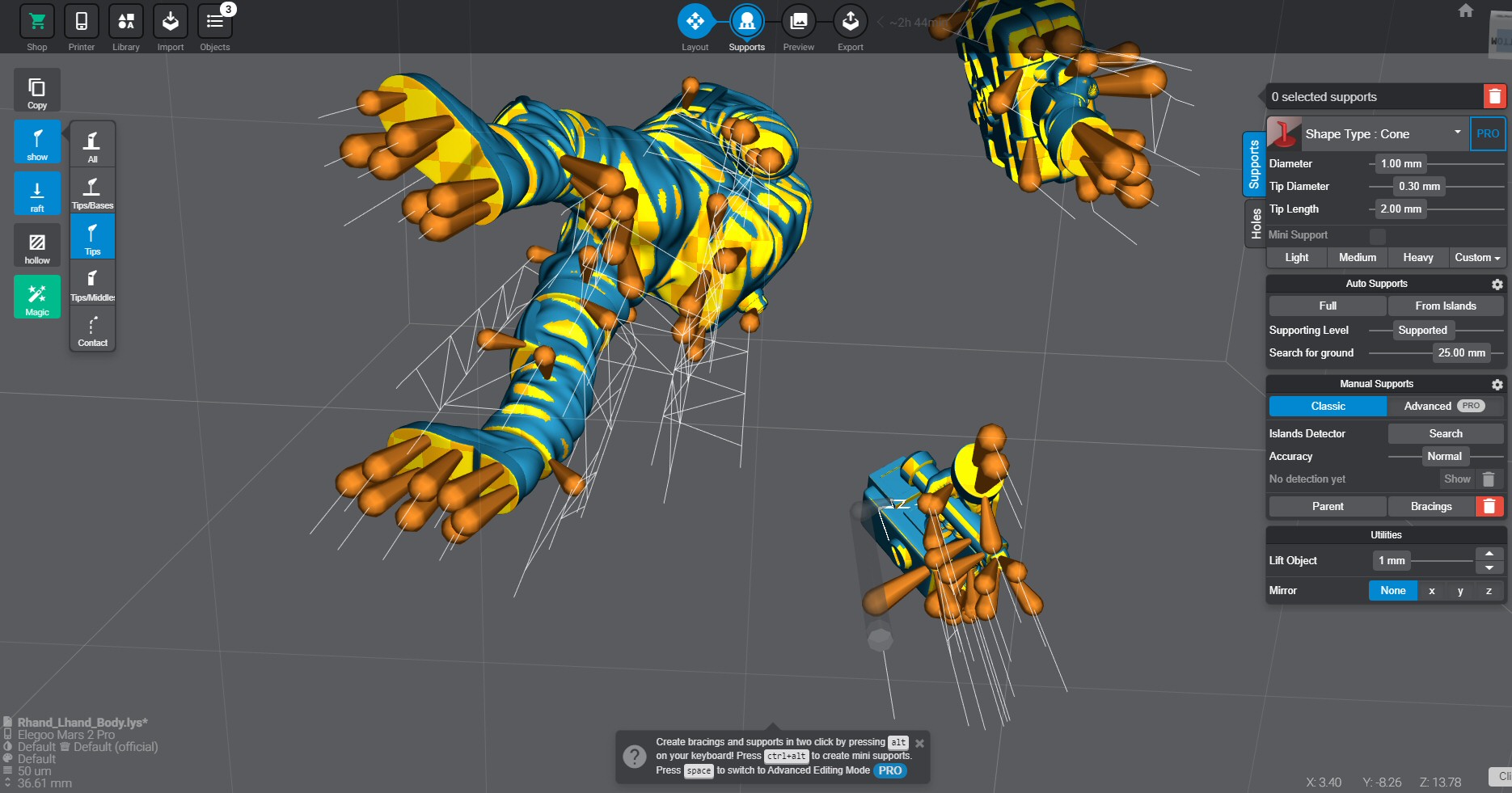Open the Custom support preset dropdown

click(x=1477, y=257)
